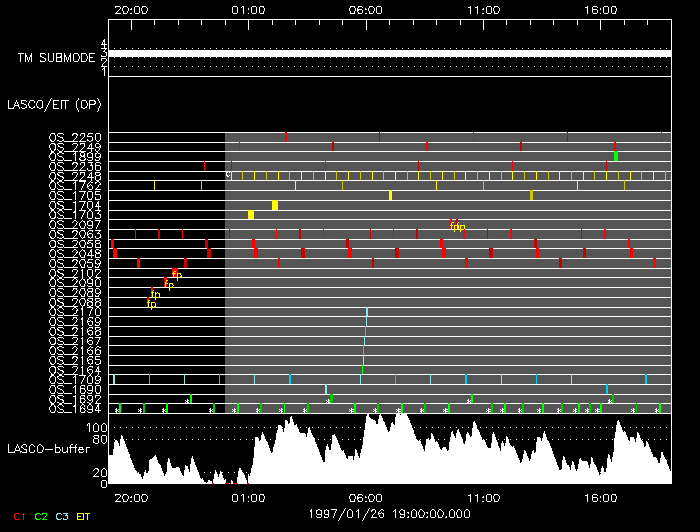Viewport: 700px width, 532px height.
Task: Select the yellow block in the OS_1703 row
Action: point(251,215)
